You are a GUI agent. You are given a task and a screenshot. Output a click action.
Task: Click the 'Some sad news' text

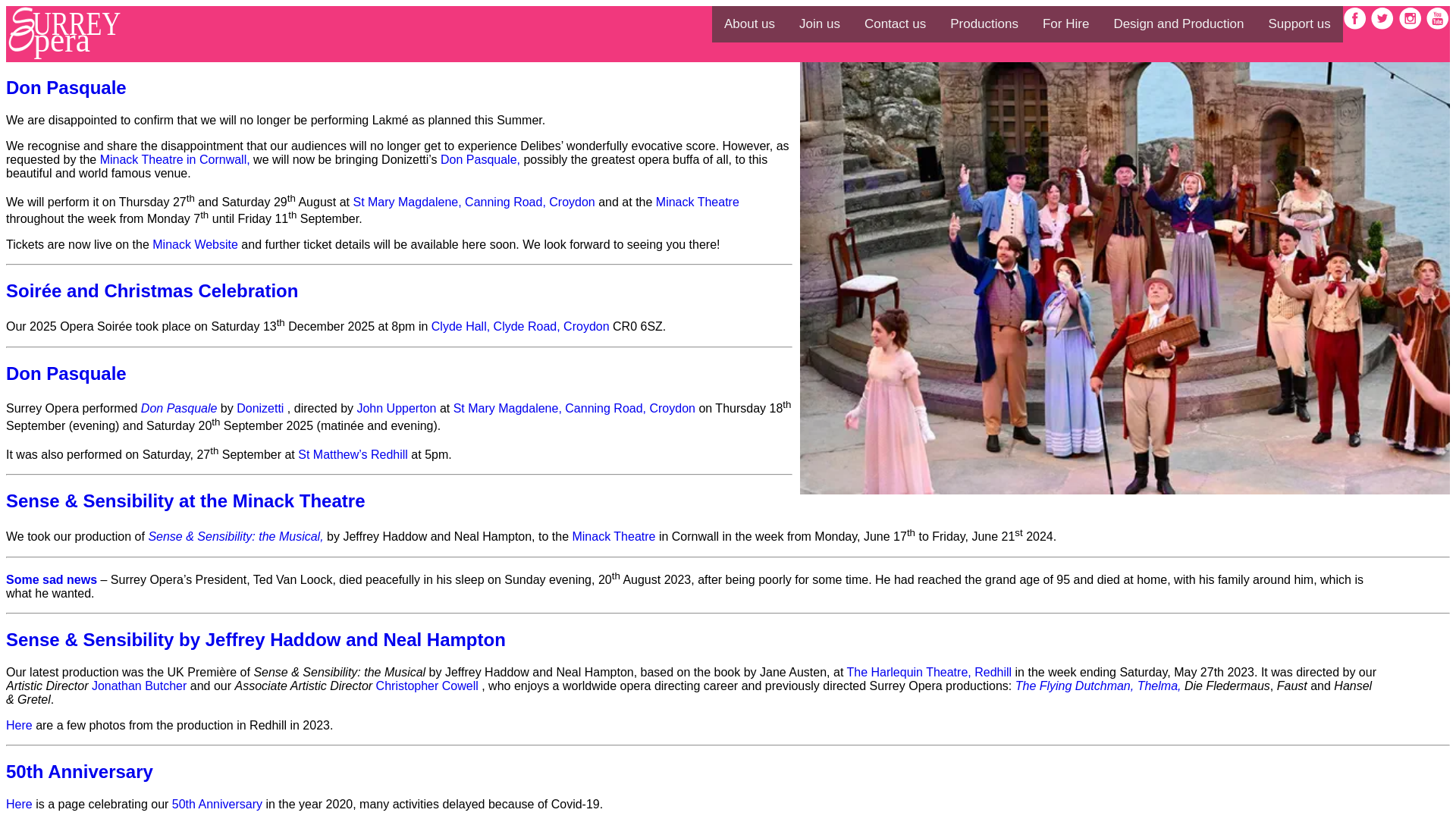click(52, 580)
